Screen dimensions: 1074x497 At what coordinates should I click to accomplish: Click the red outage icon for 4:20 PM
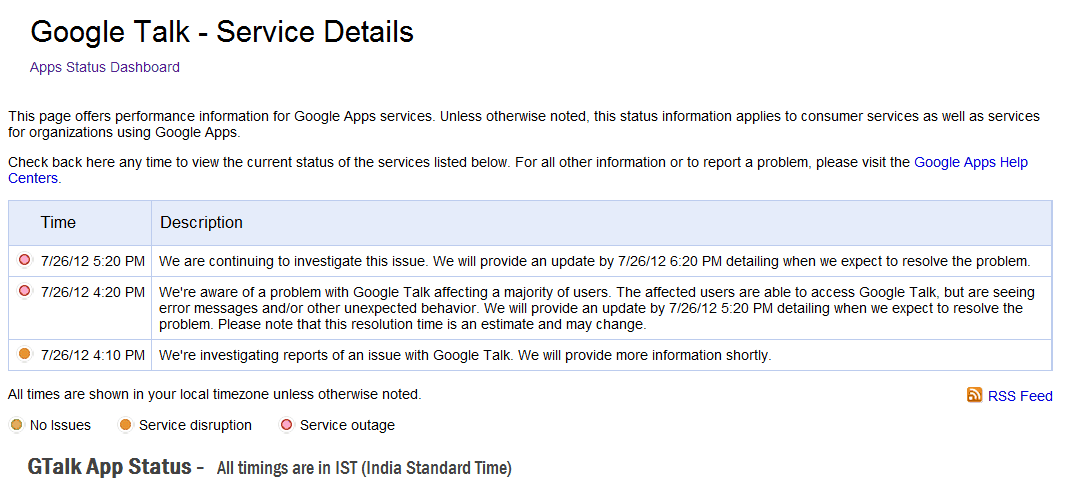pos(25,292)
